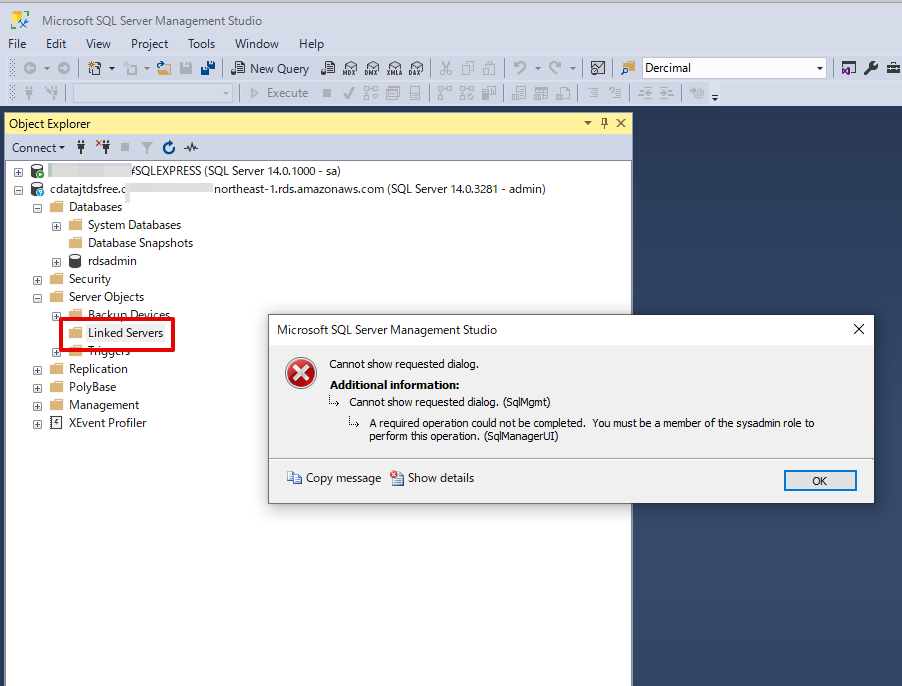
Task: Open the Project menu
Action: pyautogui.click(x=150, y=44)
